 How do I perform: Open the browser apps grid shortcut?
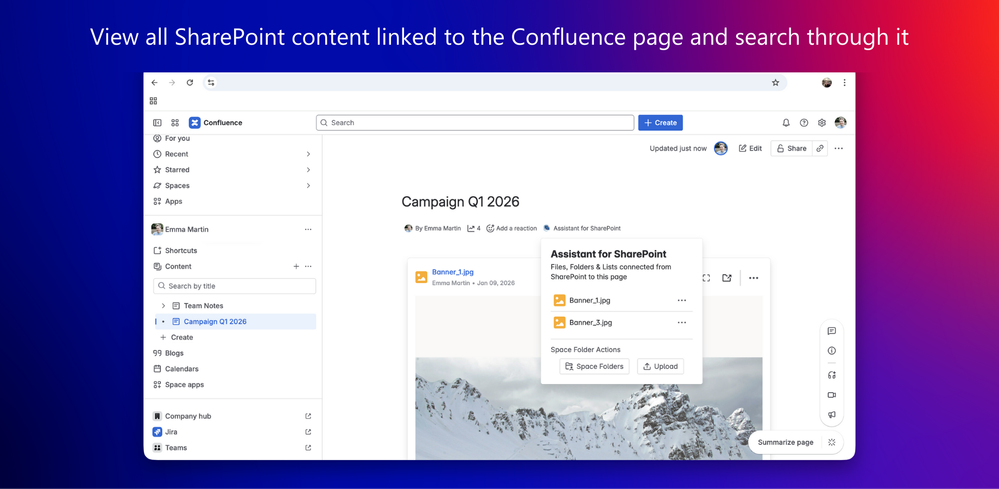pos(154,101)
